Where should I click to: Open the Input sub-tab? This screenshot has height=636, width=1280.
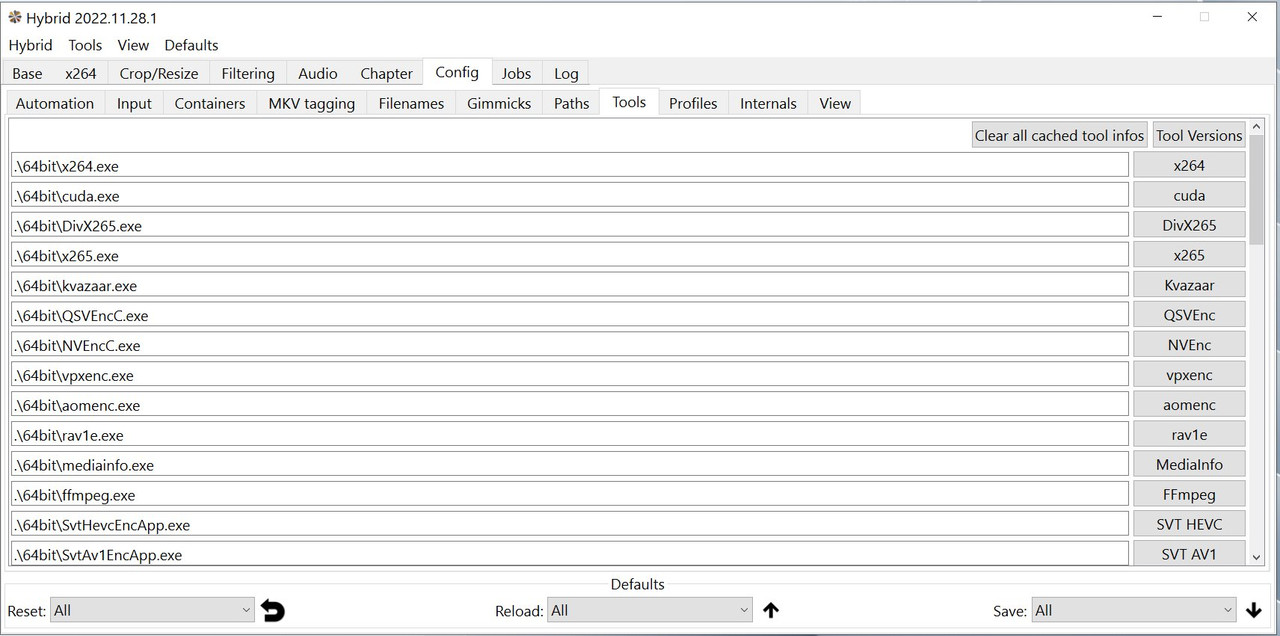134,103
